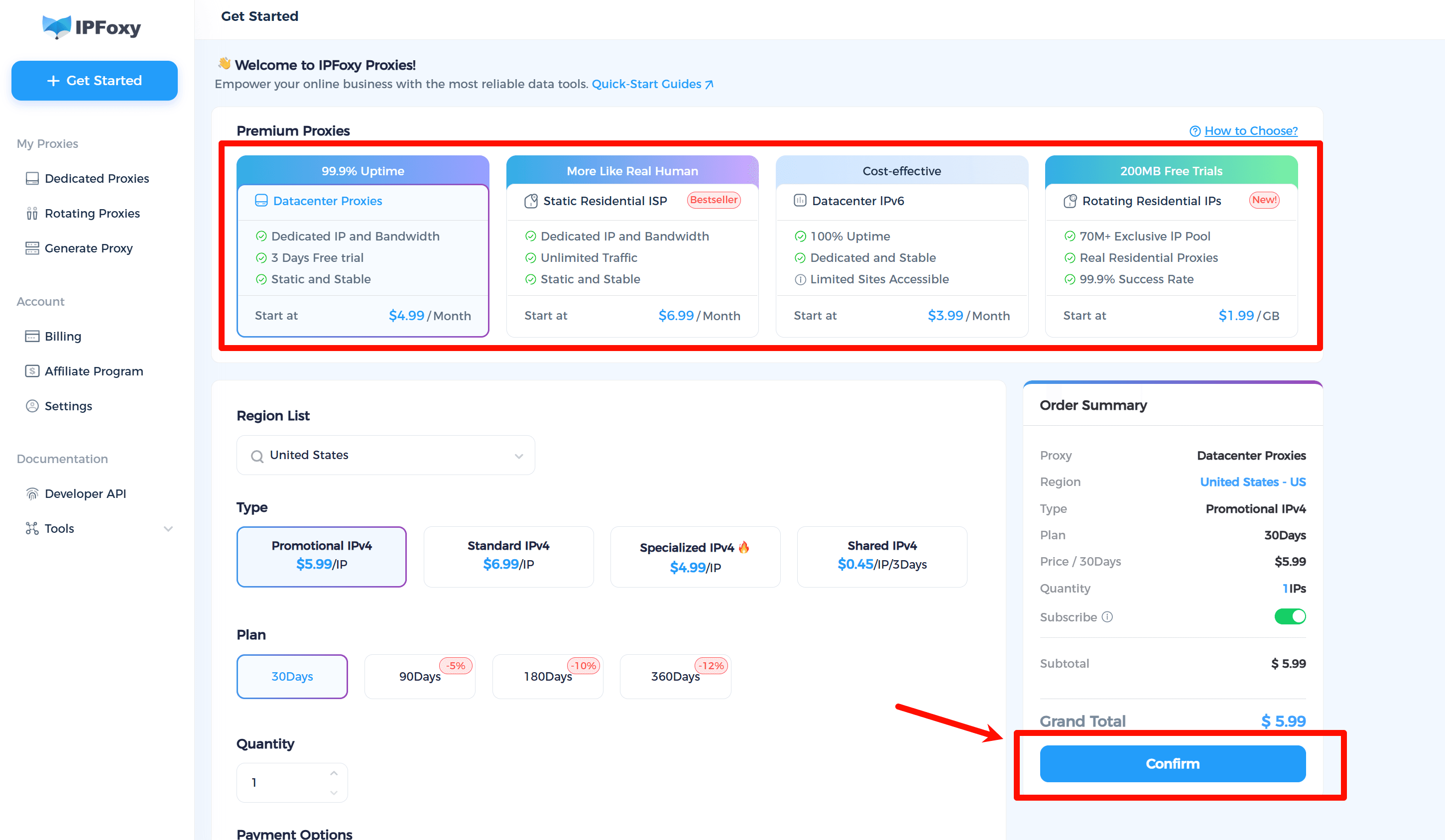Click the Datacenter Proxies card icon
The image size is (1445, 840).
point(261,201)
